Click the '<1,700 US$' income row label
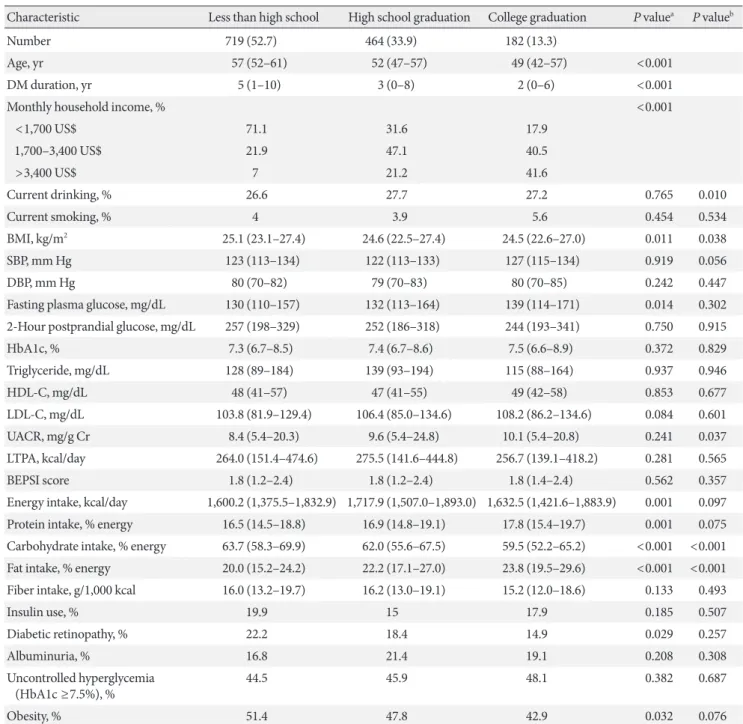This screenshot has height=724, width=743. (x=45, y=129)
